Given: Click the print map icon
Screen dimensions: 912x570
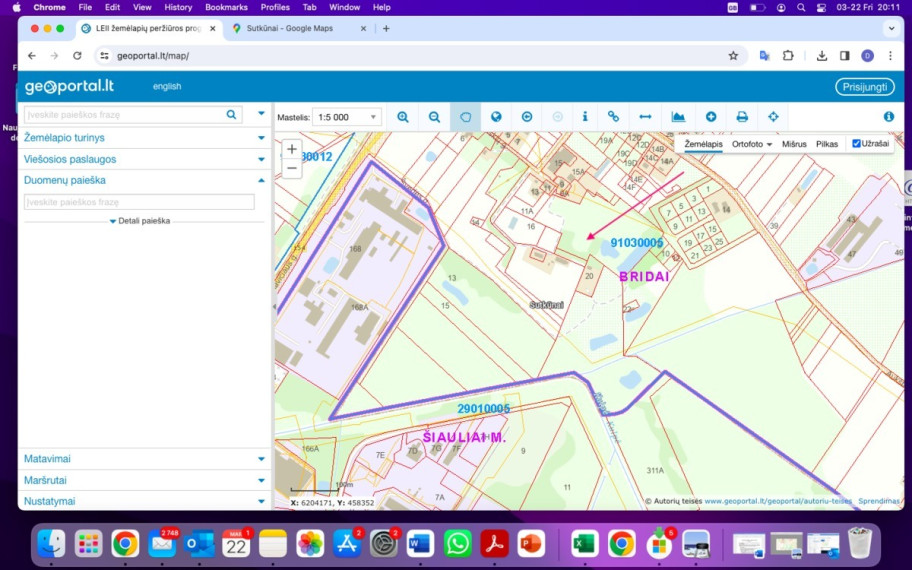Looking at the screenshot, I should (742, 117).
